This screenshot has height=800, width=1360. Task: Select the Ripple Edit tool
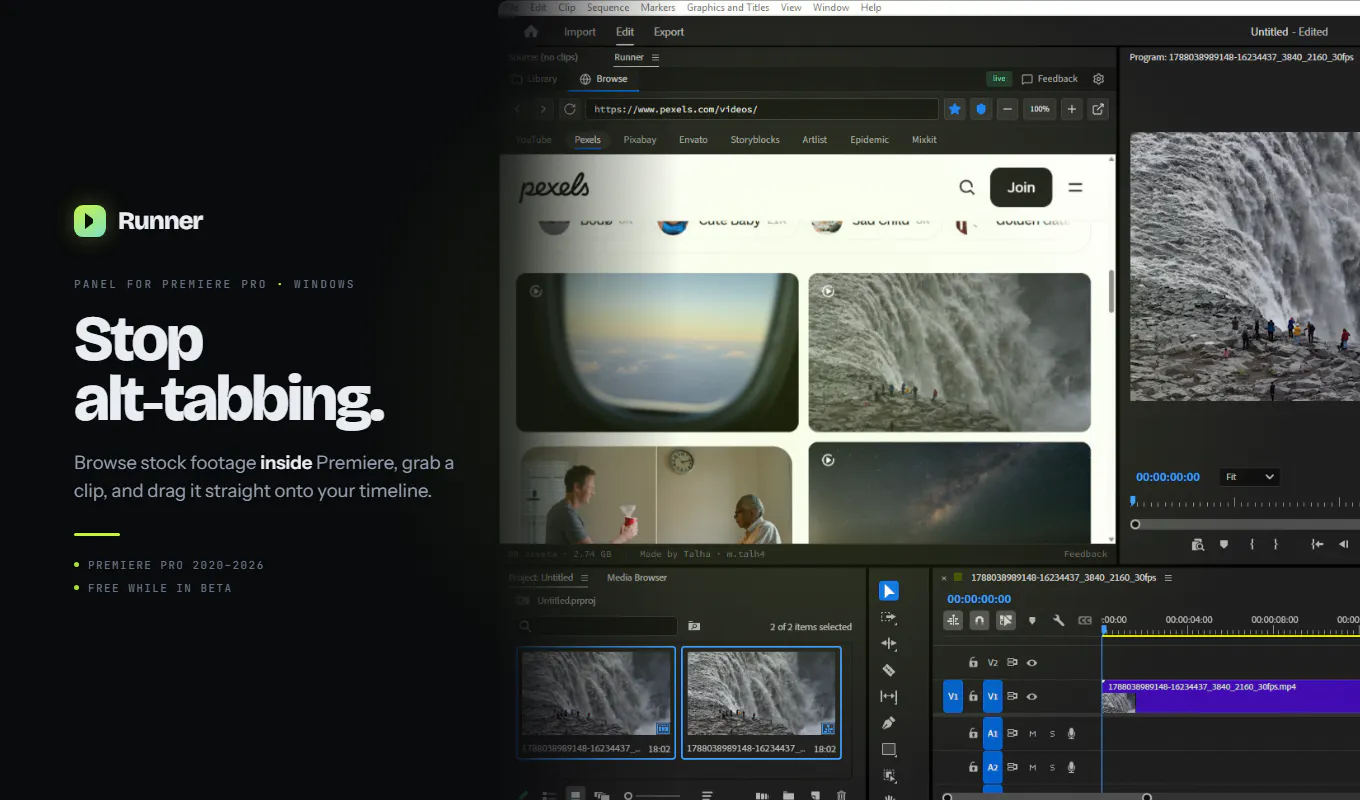click(x=889, y=644)
